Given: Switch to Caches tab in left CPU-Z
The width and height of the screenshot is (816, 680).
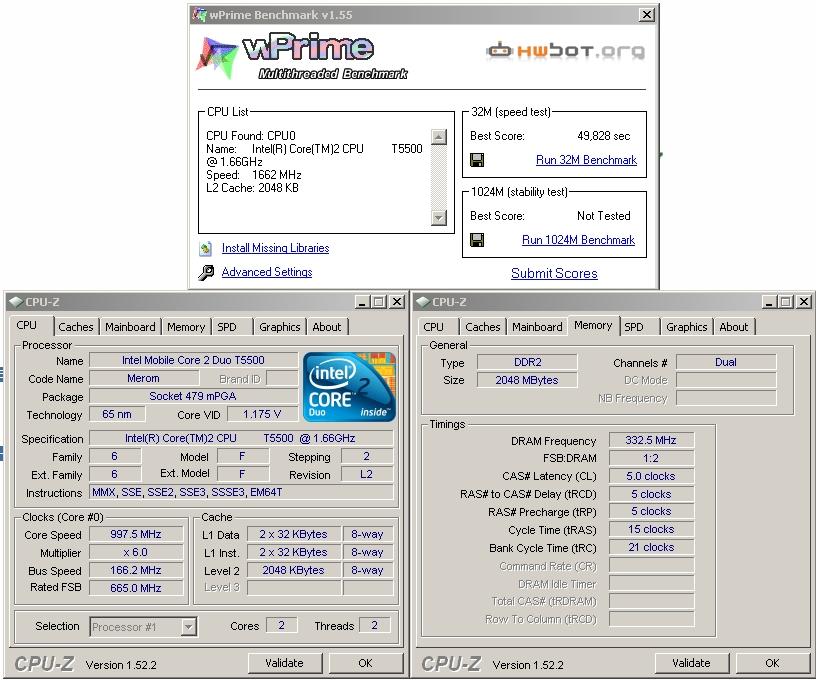Looking at the screenshot, I should (76, 327).
